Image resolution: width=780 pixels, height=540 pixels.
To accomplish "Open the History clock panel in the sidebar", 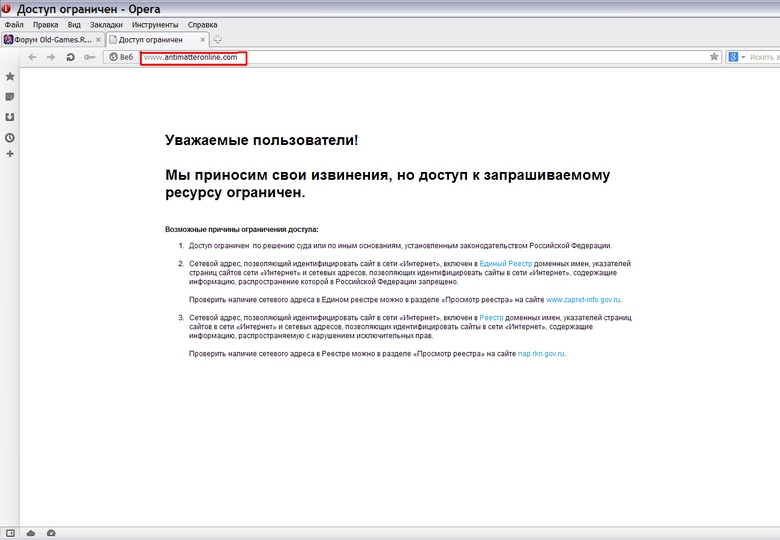I will [x=10, y=138].
